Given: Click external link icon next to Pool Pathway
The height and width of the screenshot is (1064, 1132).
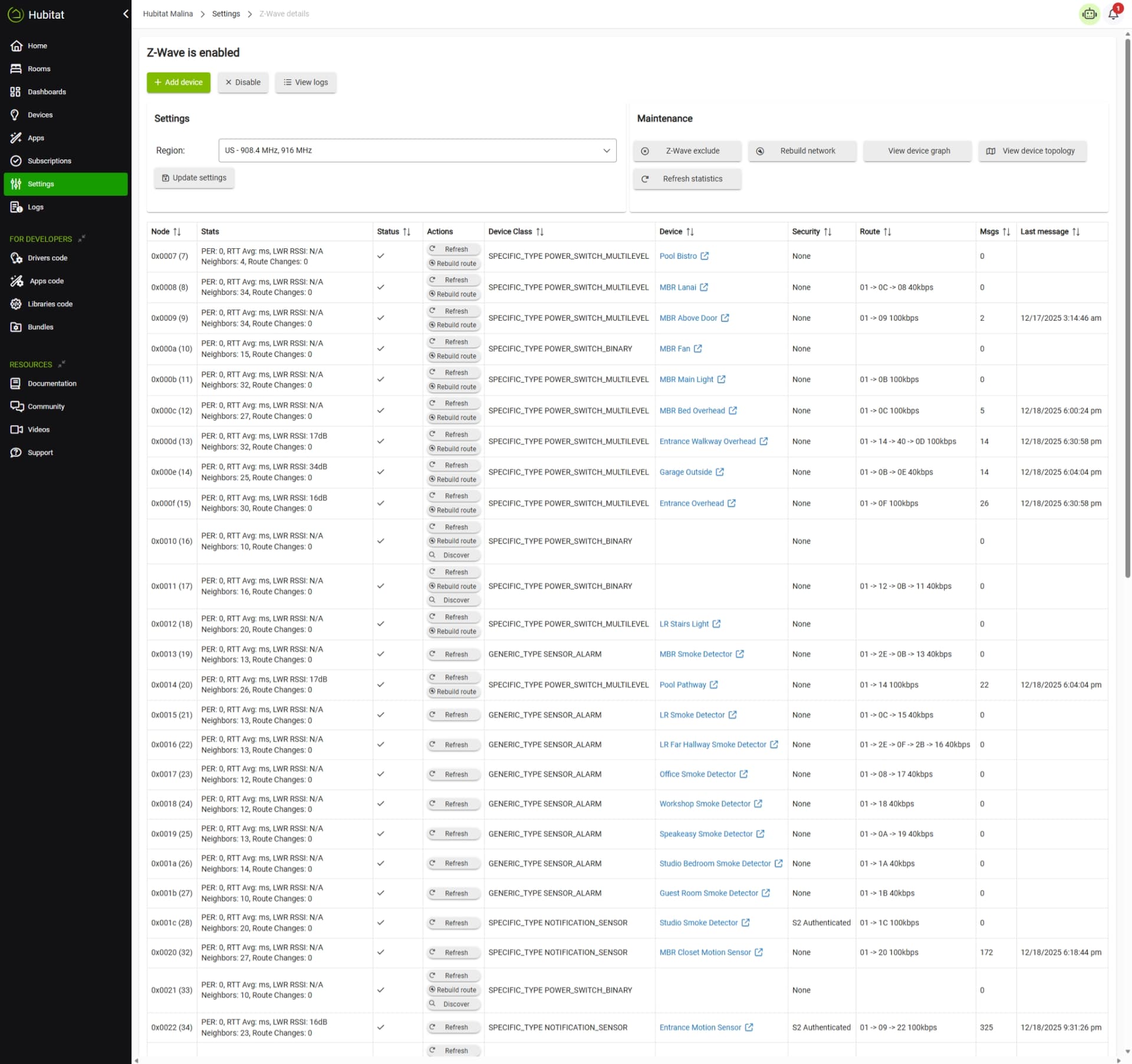Looking at the screenshot, I should (713, 684).
